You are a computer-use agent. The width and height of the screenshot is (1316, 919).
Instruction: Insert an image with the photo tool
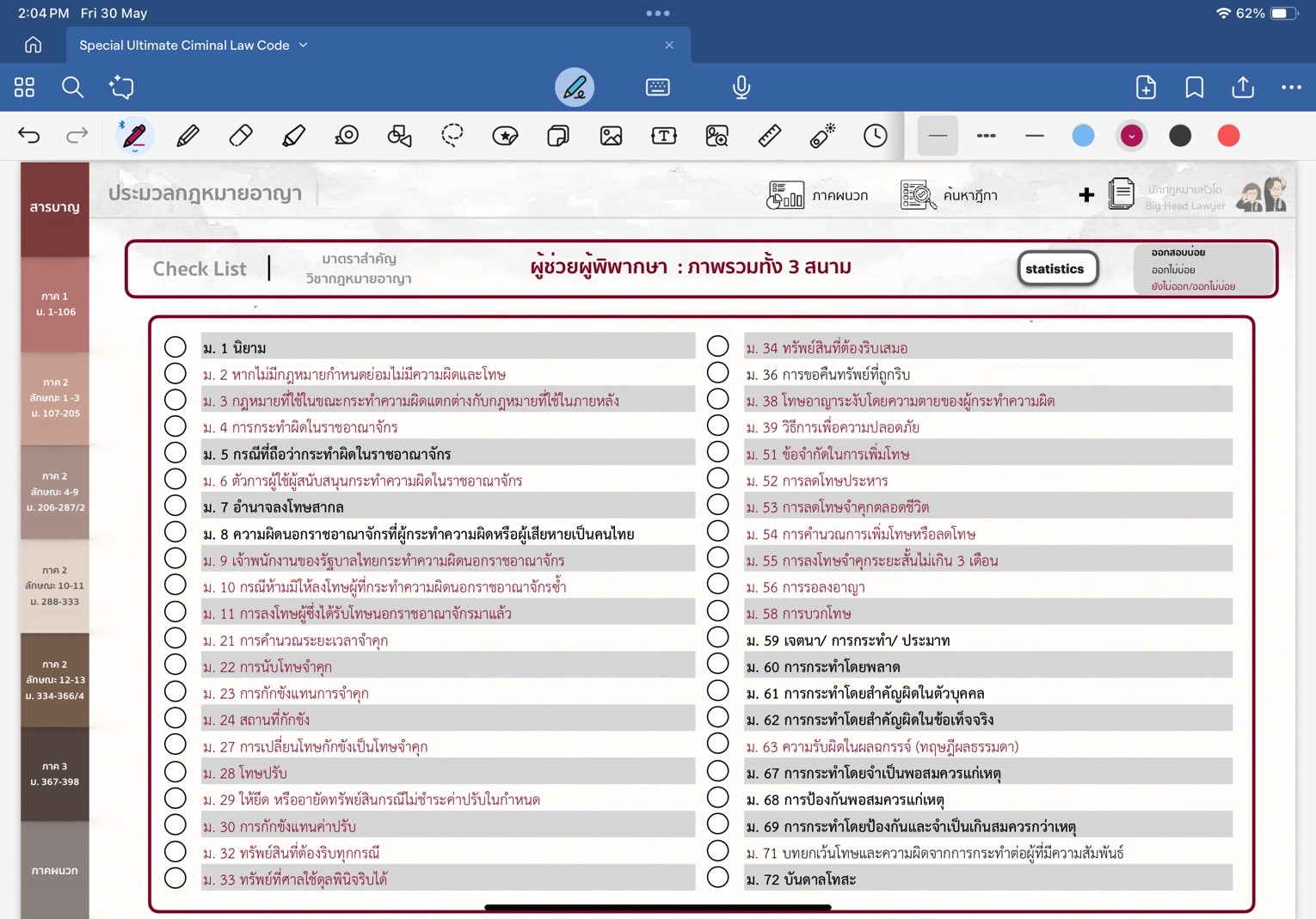pyautogui.click(x=611, y=135)
